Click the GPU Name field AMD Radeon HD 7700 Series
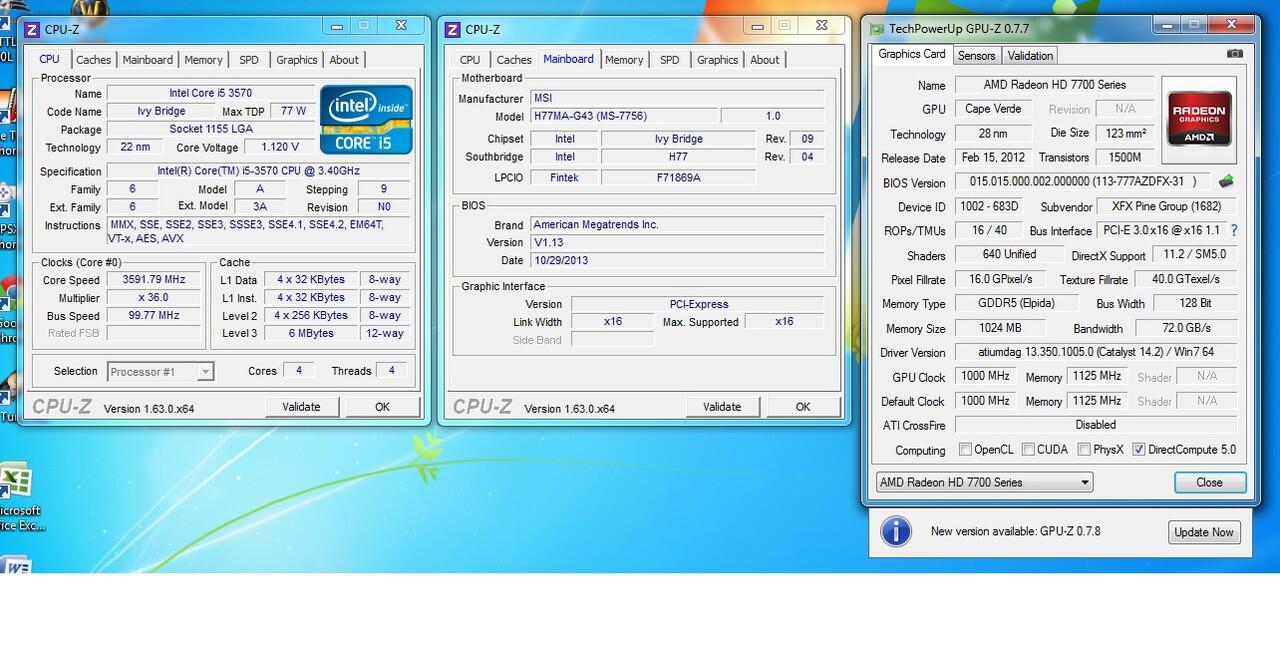1280x646 pixels. [x=1054, y=85]
